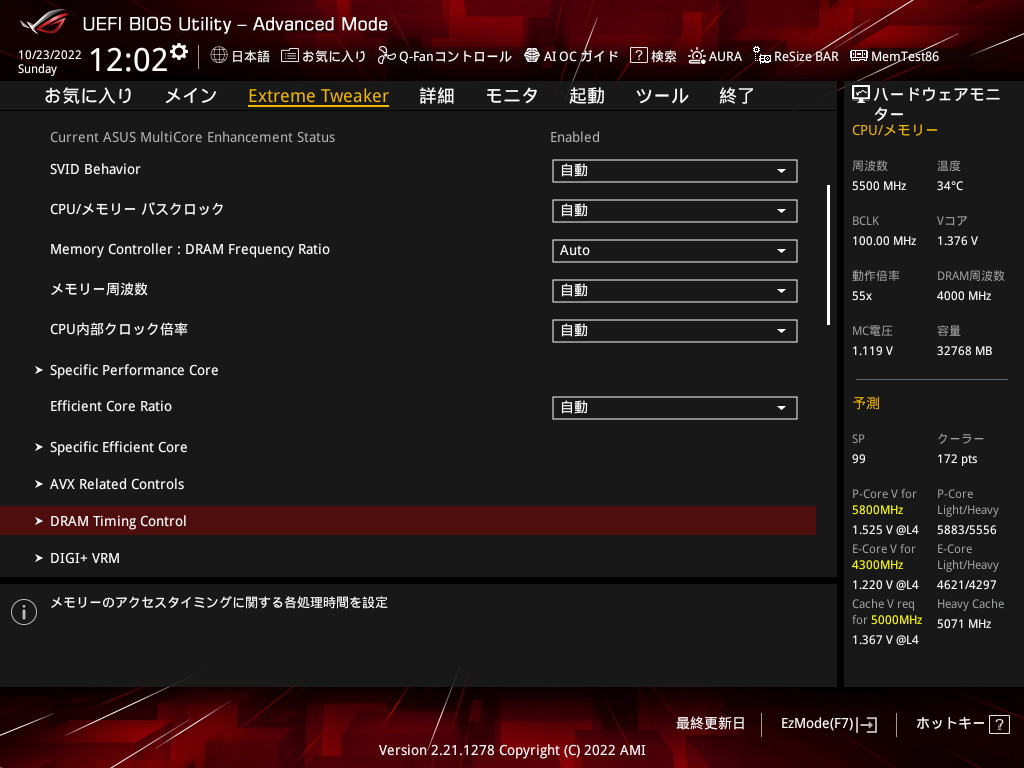
Task: Switch to モニタ tab
Action: [512, 96]
